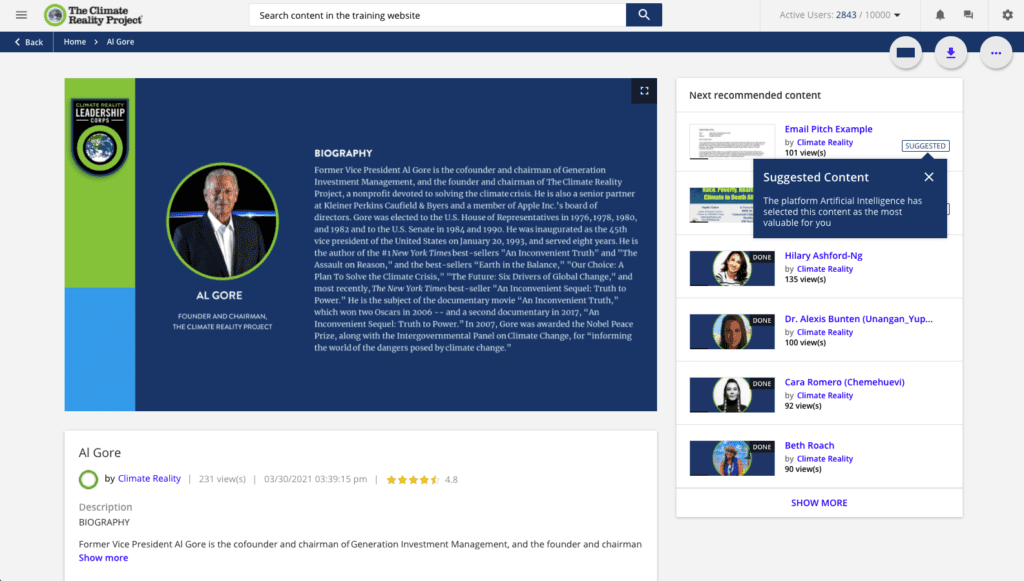Open Climate Reality author link under Al Gore
This screenshot has height=581, width=1024.
click(x=149, y=479)
